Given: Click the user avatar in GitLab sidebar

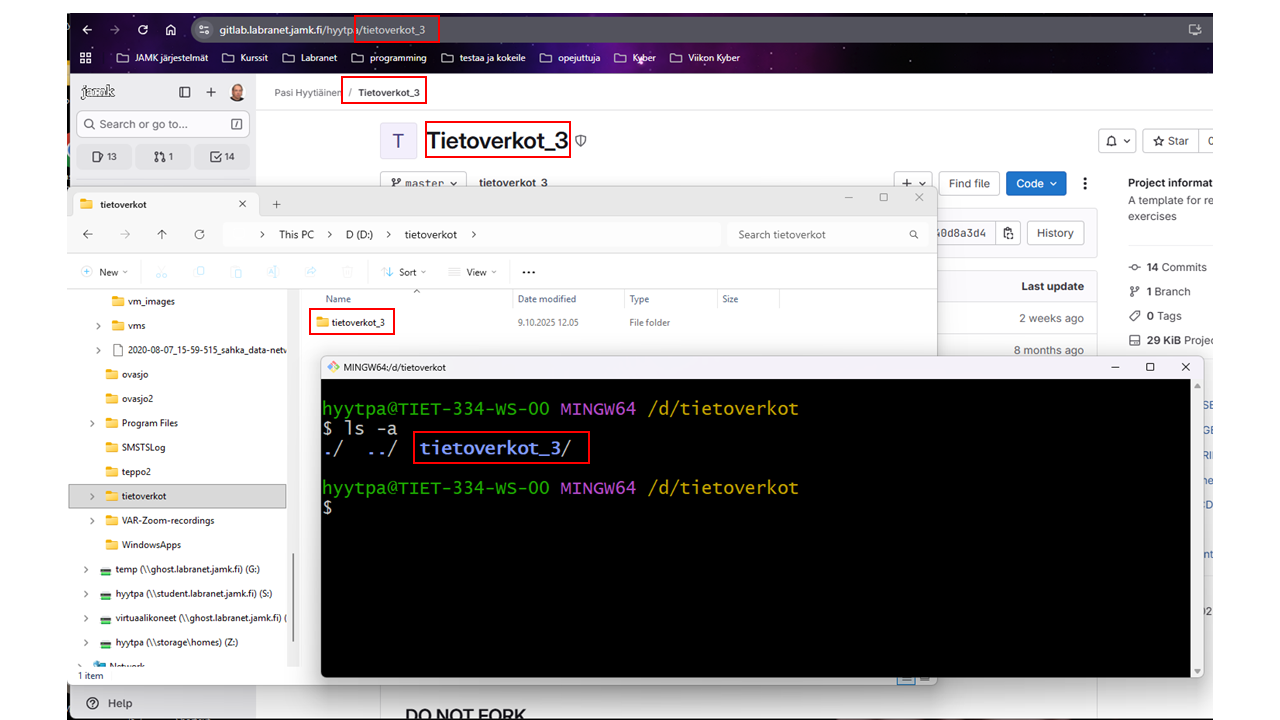Looking at the screenshot, I should [x=237, y=92].
